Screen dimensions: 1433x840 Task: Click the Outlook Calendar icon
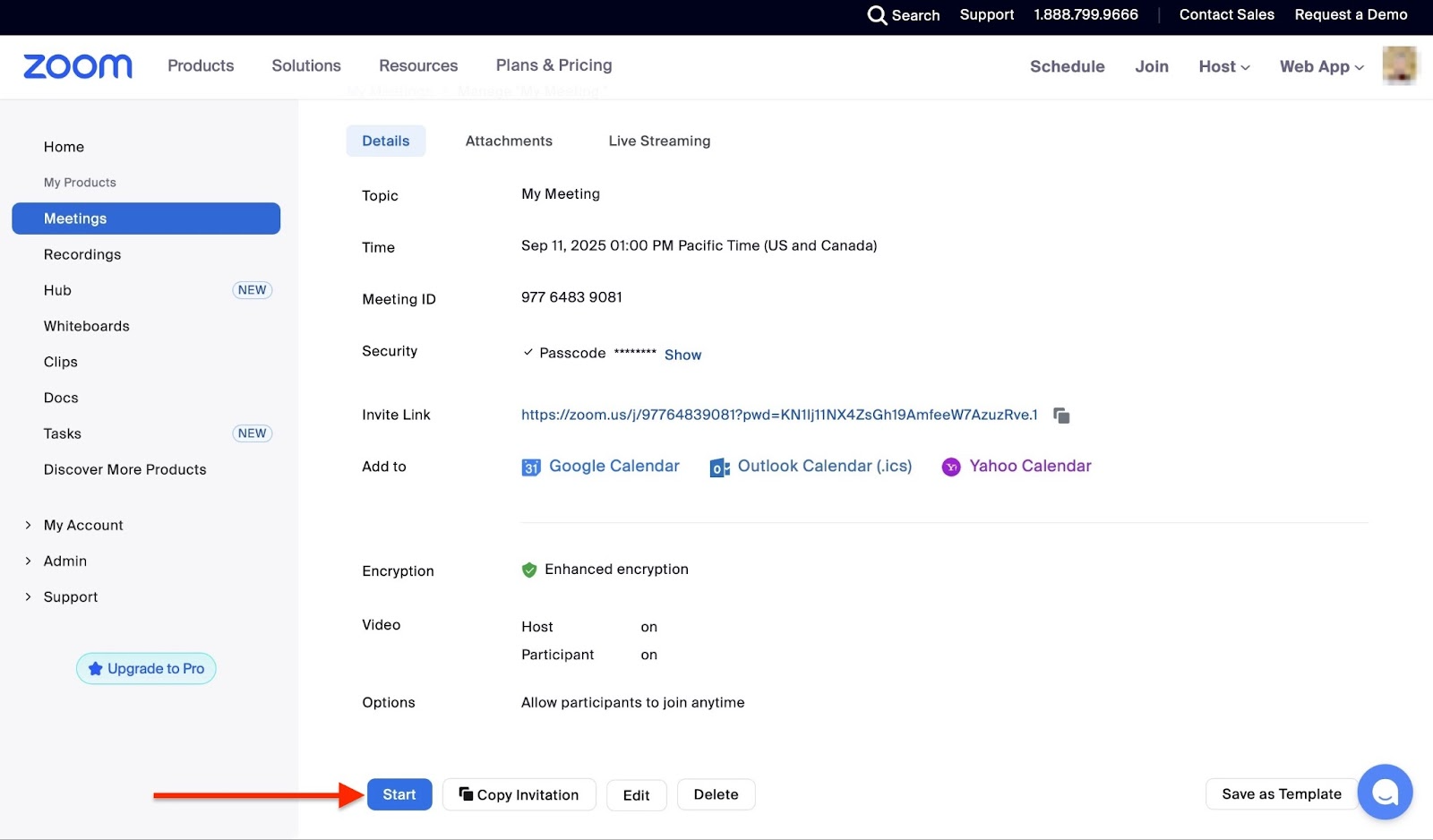[x=720, y=467]
